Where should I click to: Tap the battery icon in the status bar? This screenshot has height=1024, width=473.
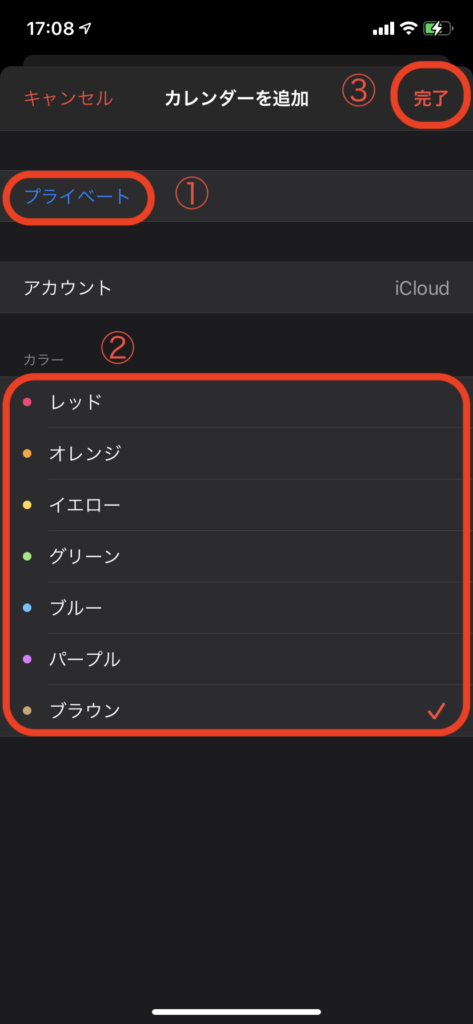point(438,28)
